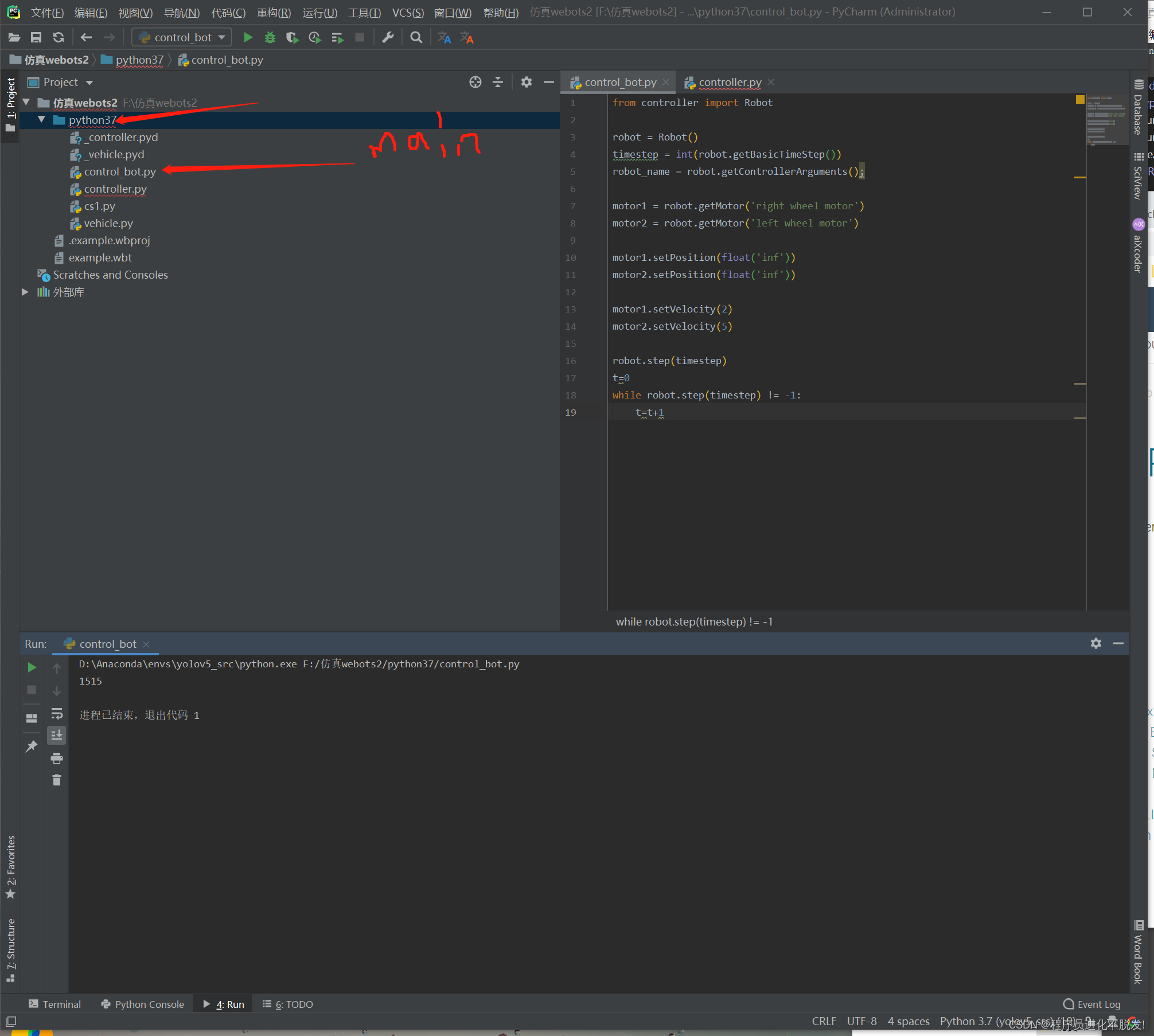The image size is (1154, 1036).
Task: Clear run output with trash icon
Action: click(x=56, y=780)
